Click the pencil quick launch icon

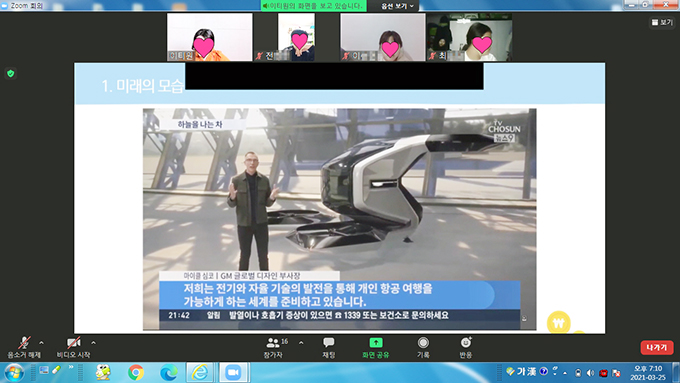56,370
